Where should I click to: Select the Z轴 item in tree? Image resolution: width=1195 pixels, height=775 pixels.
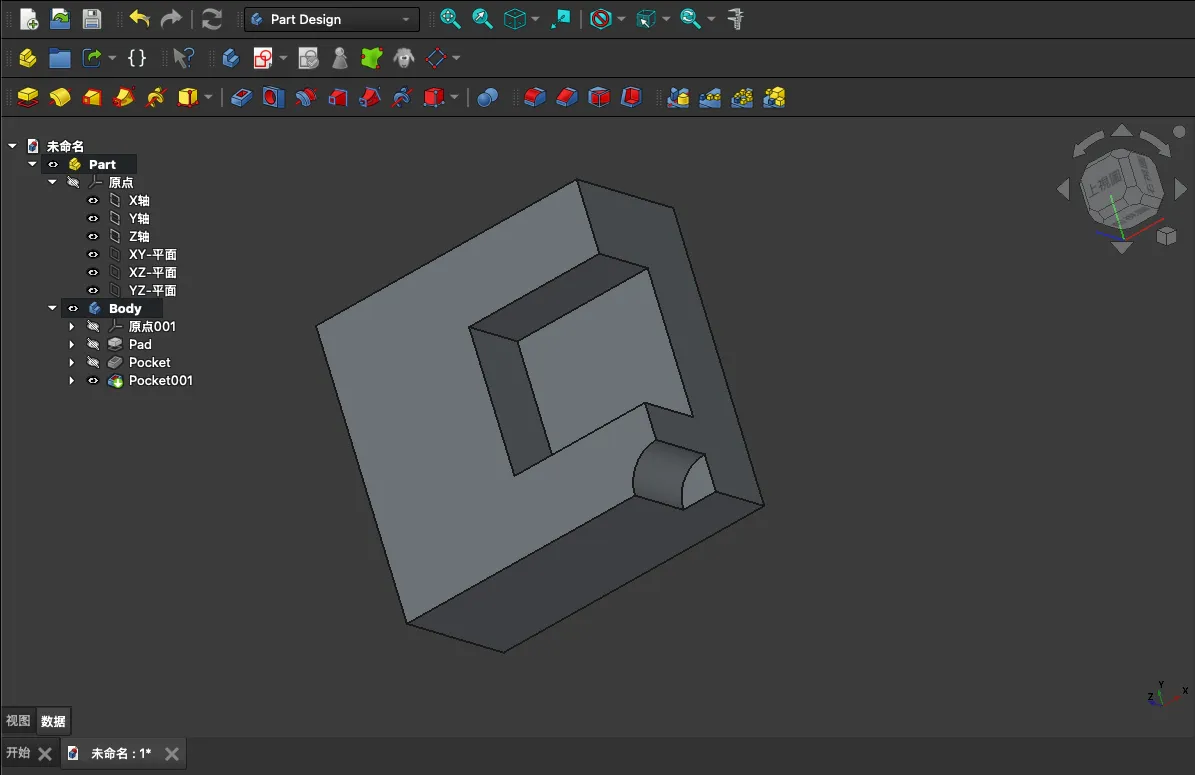pos(139,237)
